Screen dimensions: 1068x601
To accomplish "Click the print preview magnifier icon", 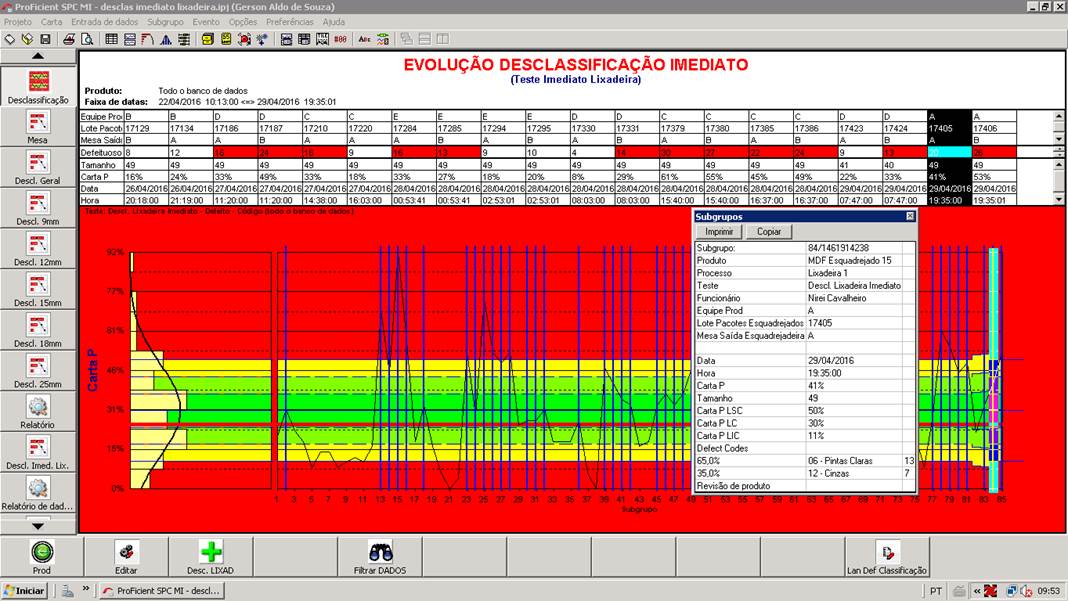I will (87, 40).
